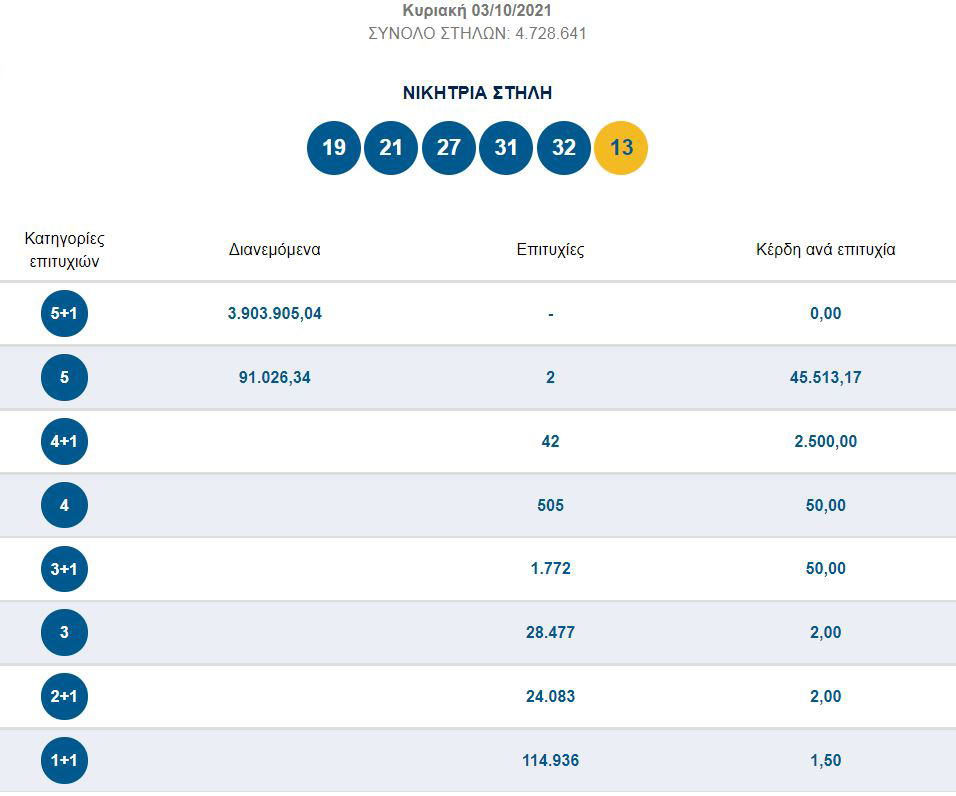The height and width of the screenshot is (796, 956).
Task: Select the 3+1 category badge
Action: (64, 569)
